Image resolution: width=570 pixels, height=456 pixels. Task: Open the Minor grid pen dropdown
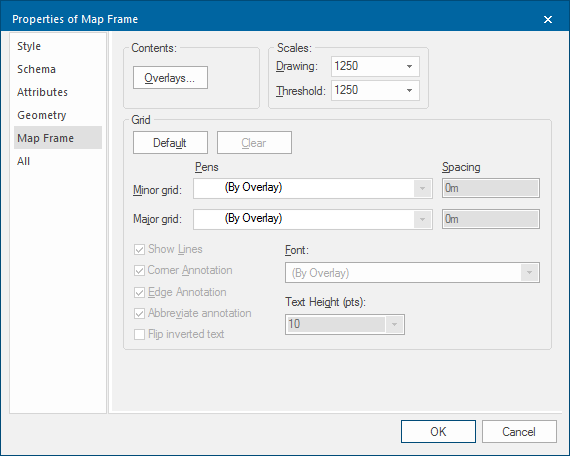422,188
